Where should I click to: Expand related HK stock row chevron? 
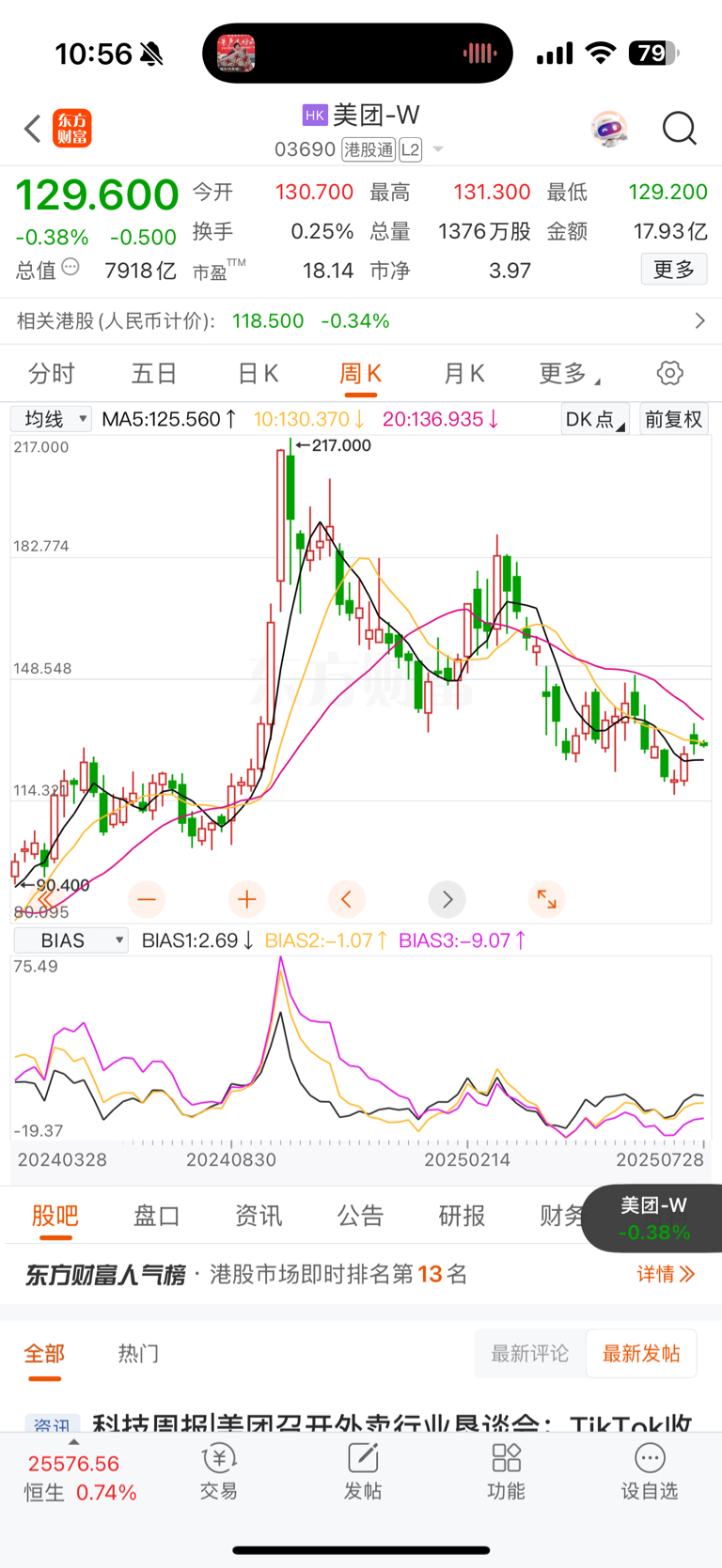699,321
